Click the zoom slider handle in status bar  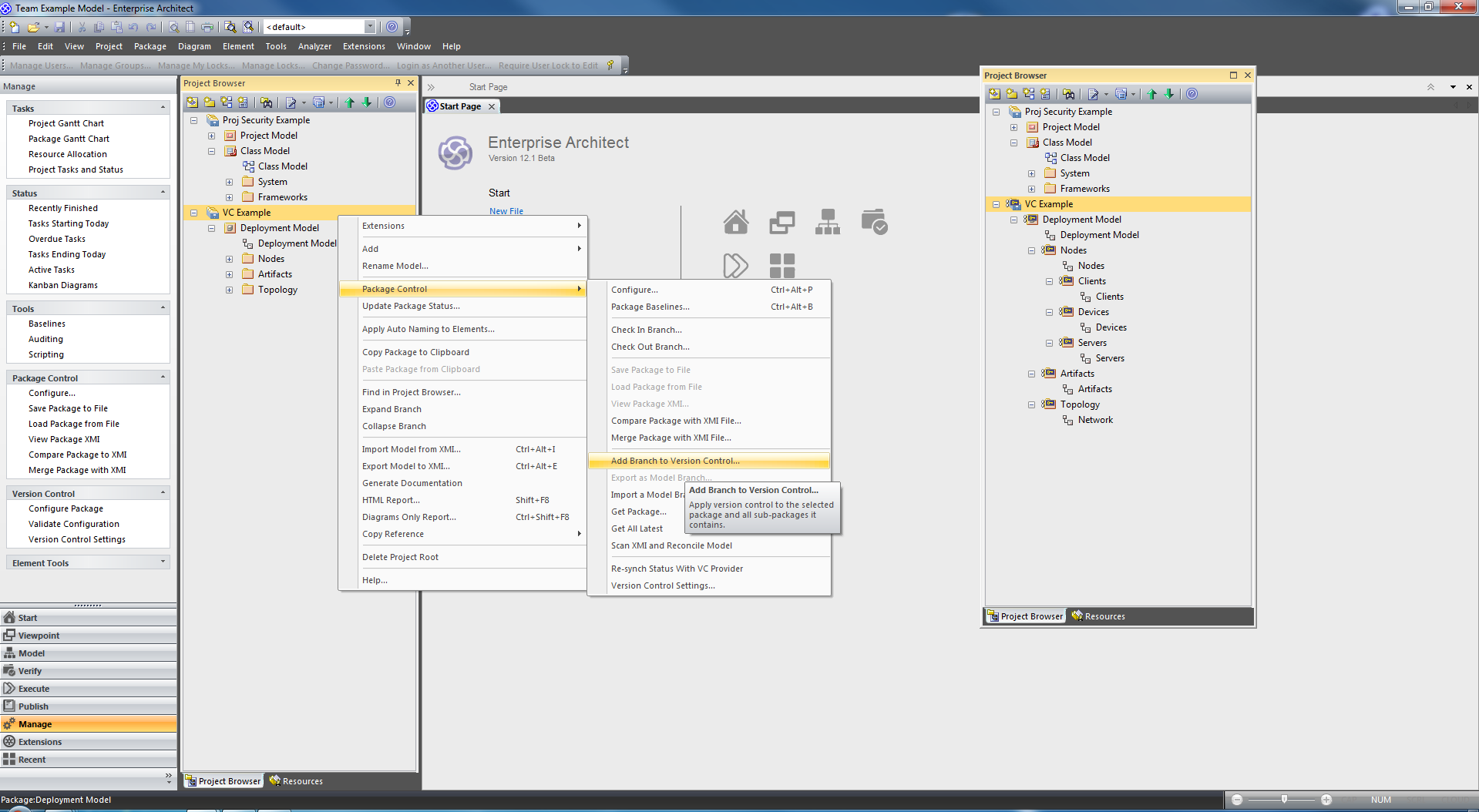(x=1284, y=800)
